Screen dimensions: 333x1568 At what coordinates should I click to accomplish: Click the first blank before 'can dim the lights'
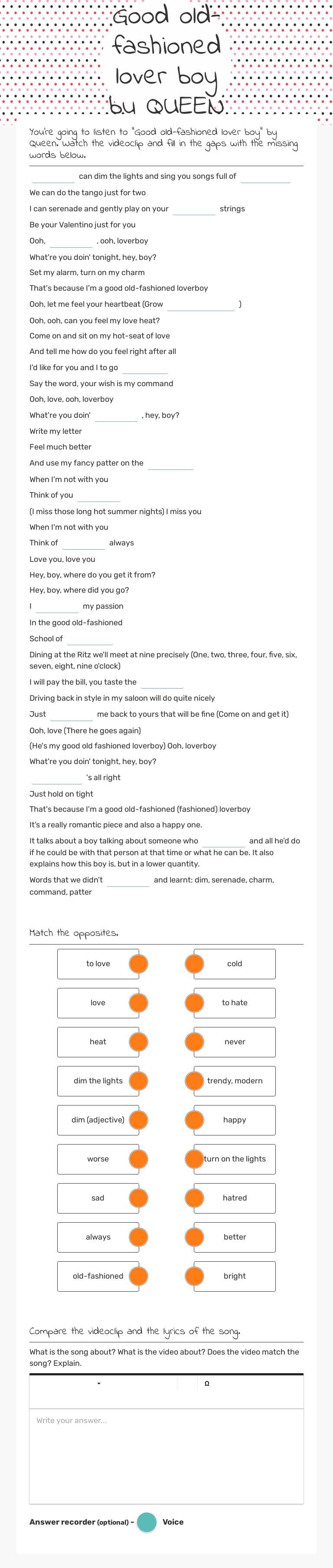click(x=53, y=177)
